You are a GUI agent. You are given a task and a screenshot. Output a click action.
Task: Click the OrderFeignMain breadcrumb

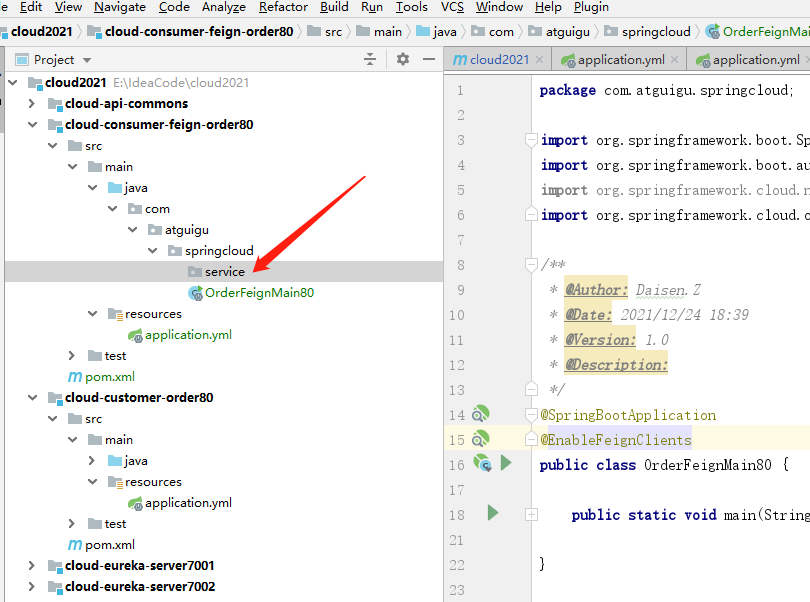click(x=757, y=32)
